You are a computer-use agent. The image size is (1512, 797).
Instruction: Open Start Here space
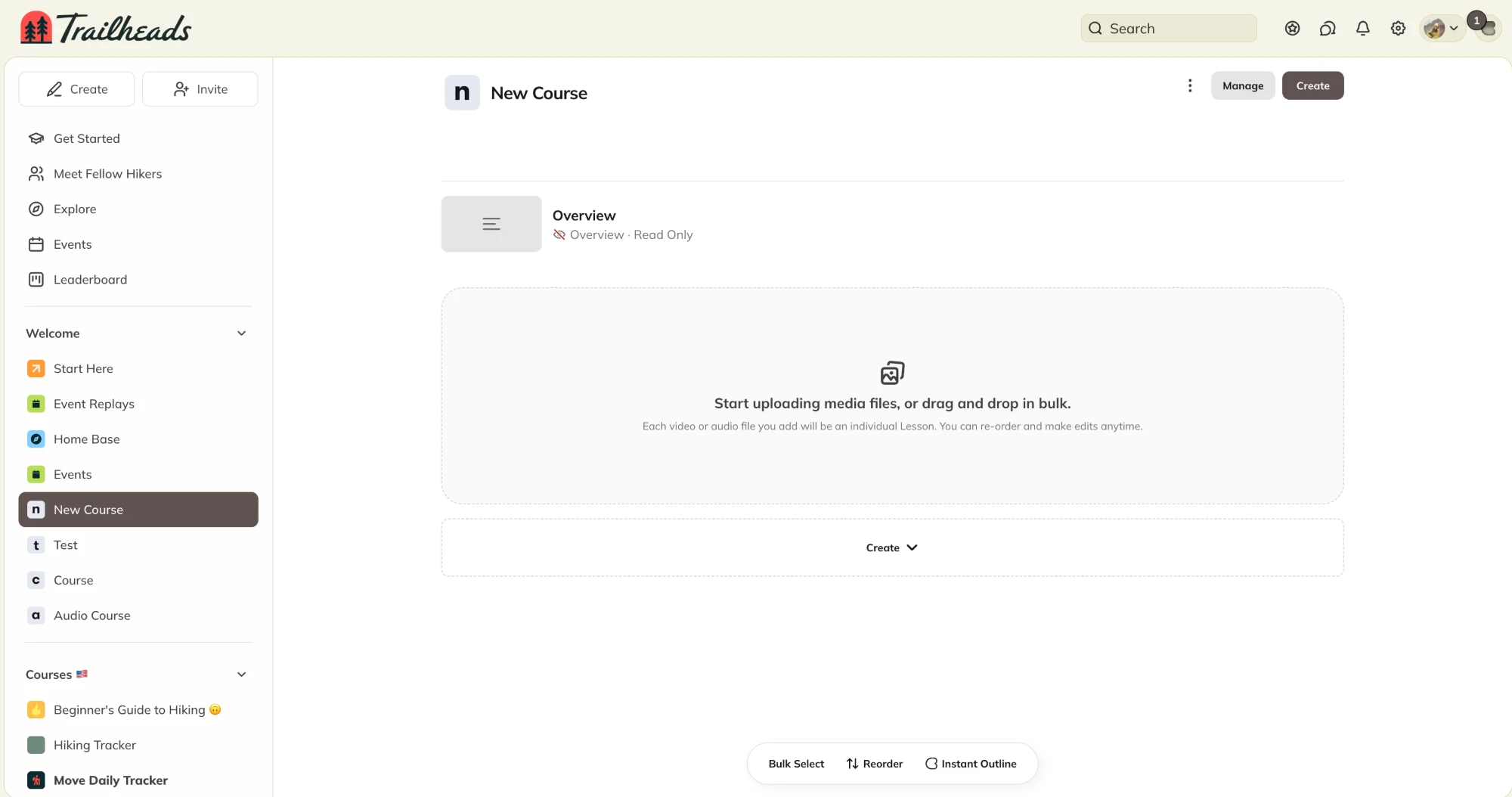point(138,369)
